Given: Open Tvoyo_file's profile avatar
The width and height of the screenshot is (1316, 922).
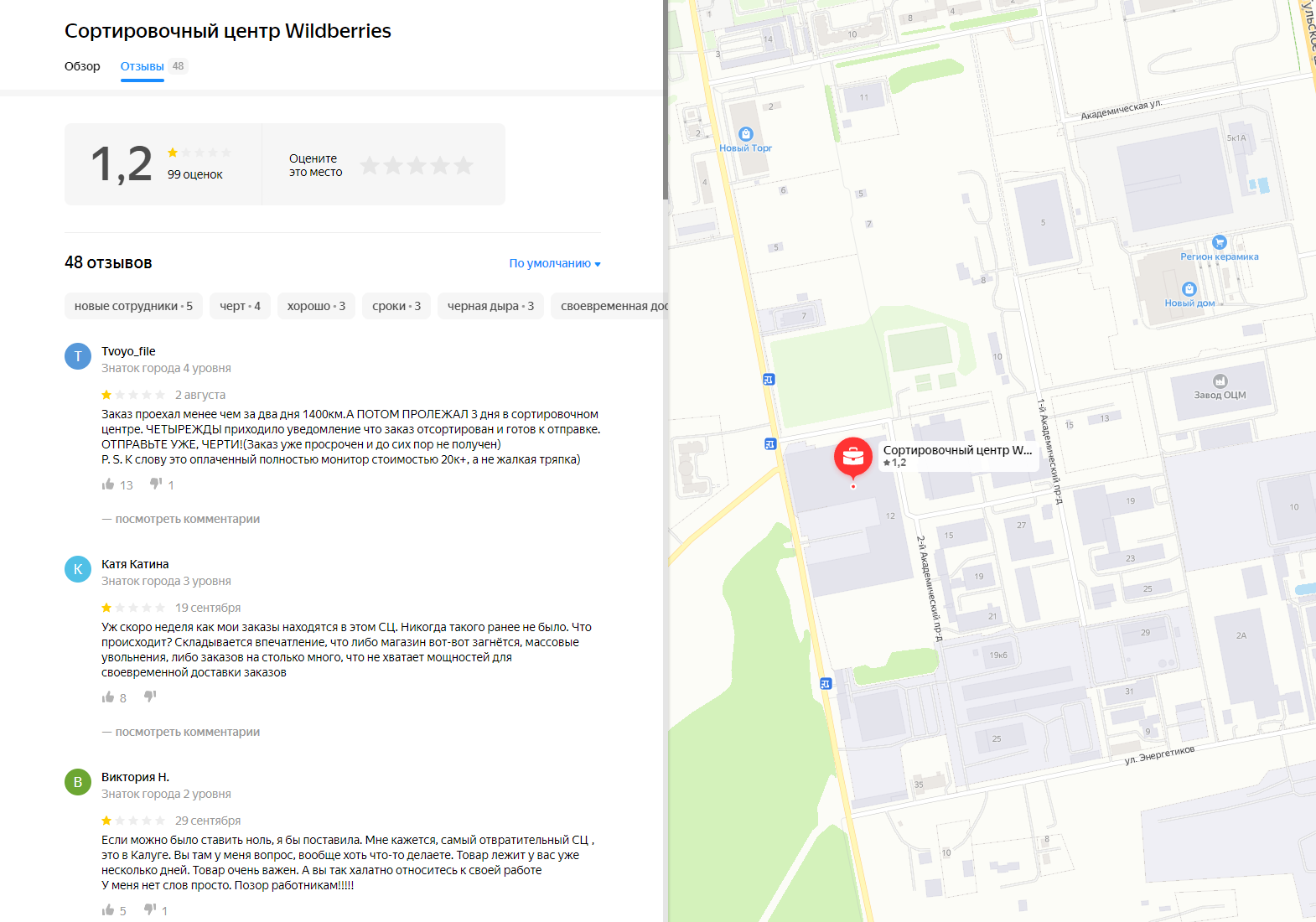Looking at the screenshot, I should pos(78,356).
